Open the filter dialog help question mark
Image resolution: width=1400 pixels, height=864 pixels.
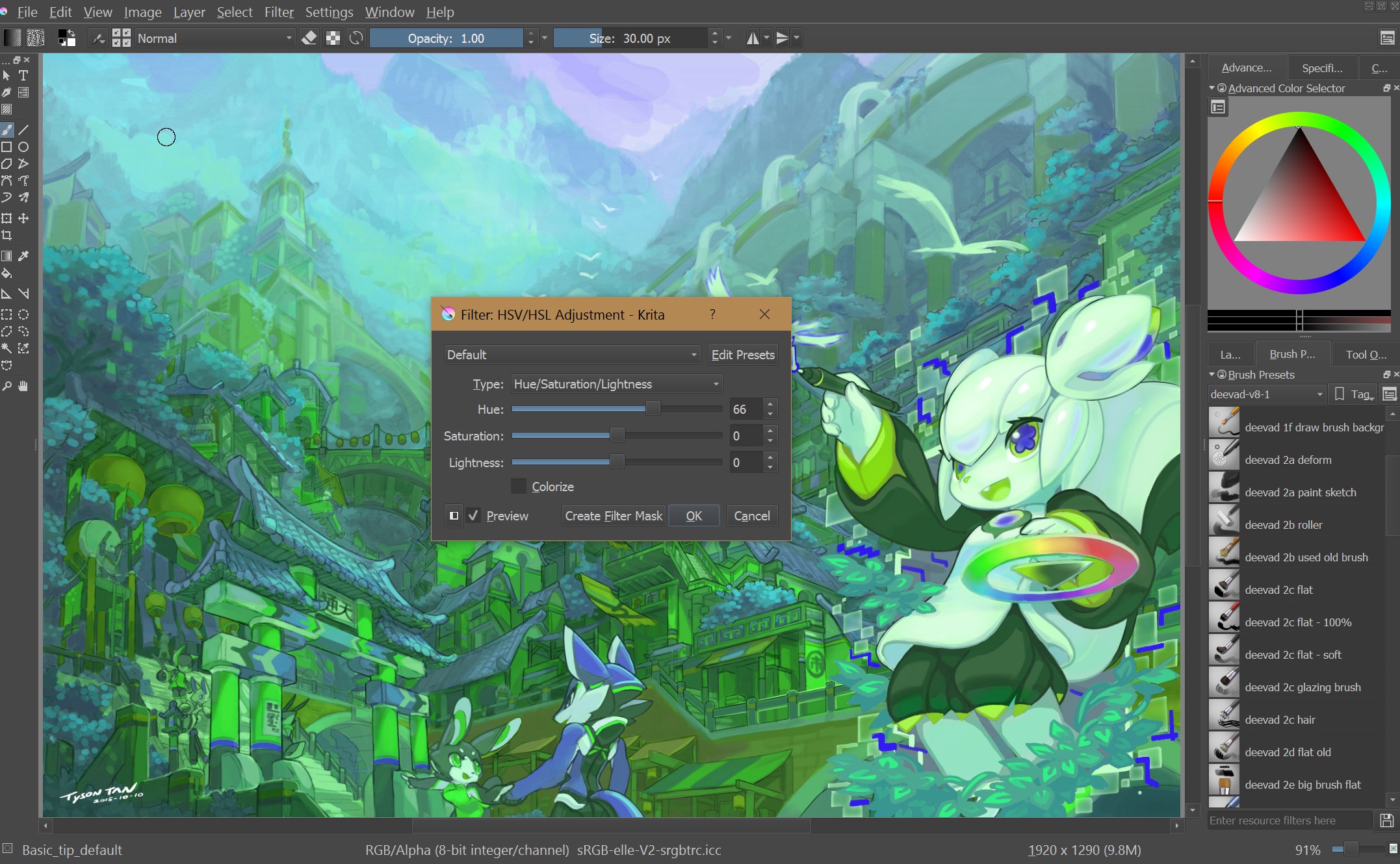(712, 314)
